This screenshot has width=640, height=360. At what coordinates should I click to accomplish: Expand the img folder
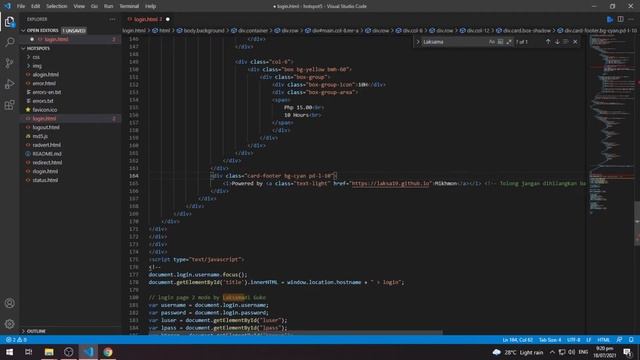click(29, 66)
